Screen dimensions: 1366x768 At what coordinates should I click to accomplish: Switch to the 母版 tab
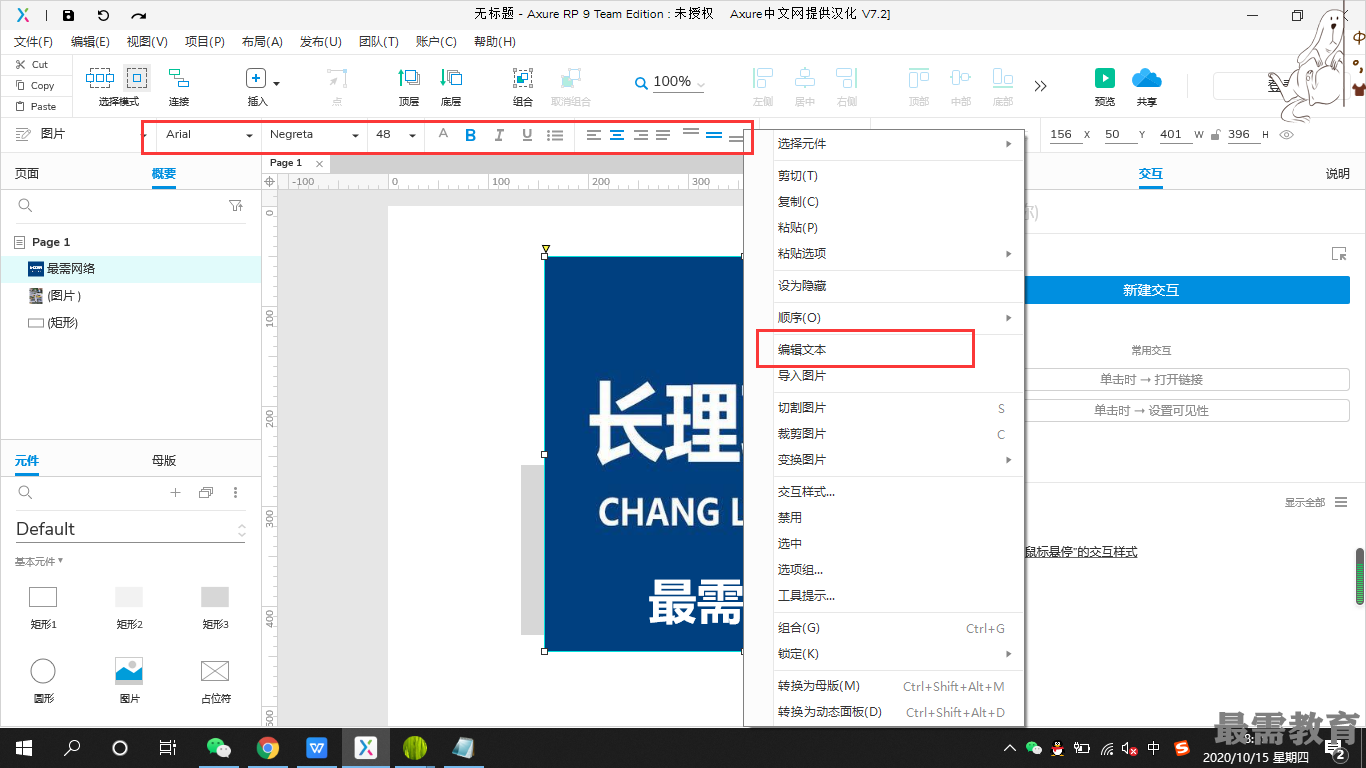[164, 461]
